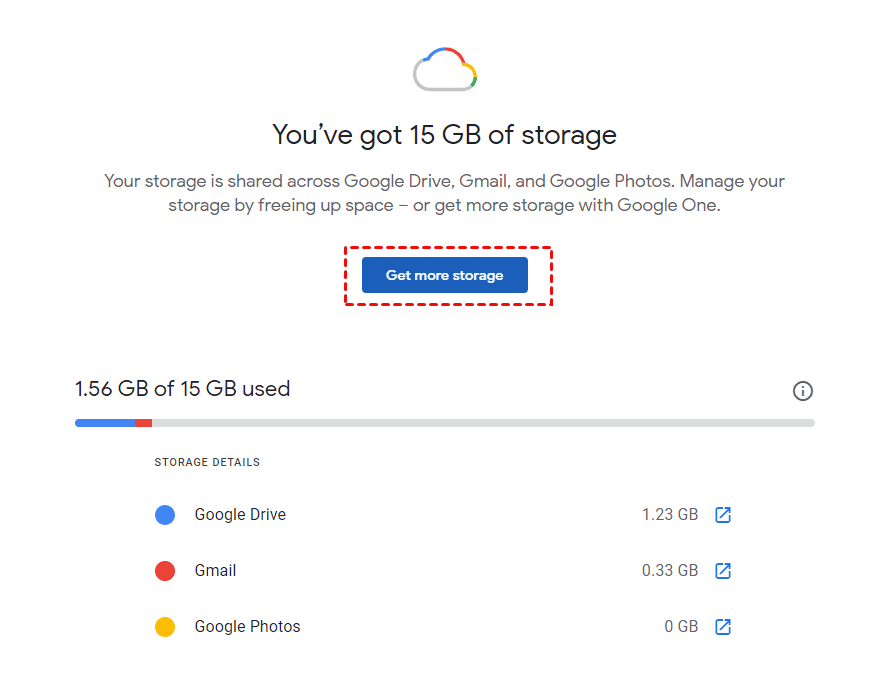Image resolution: width=880 pixels, height=700 pixels.
Task: Click the storage info icon
Action: click(x=802, y=391)
